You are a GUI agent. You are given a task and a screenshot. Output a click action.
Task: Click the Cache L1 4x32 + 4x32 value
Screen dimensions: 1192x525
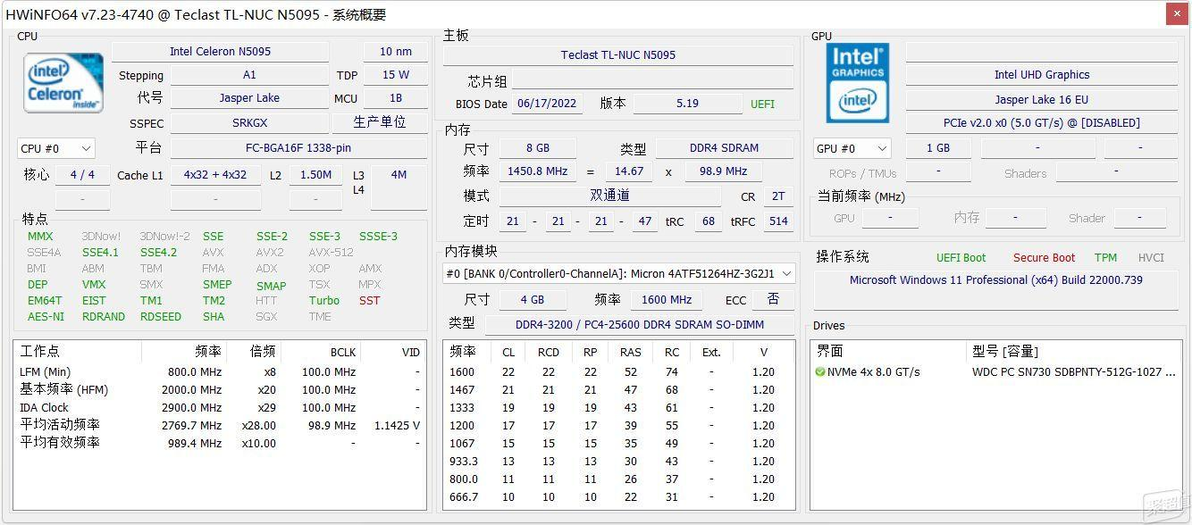[x=215, y=175]
